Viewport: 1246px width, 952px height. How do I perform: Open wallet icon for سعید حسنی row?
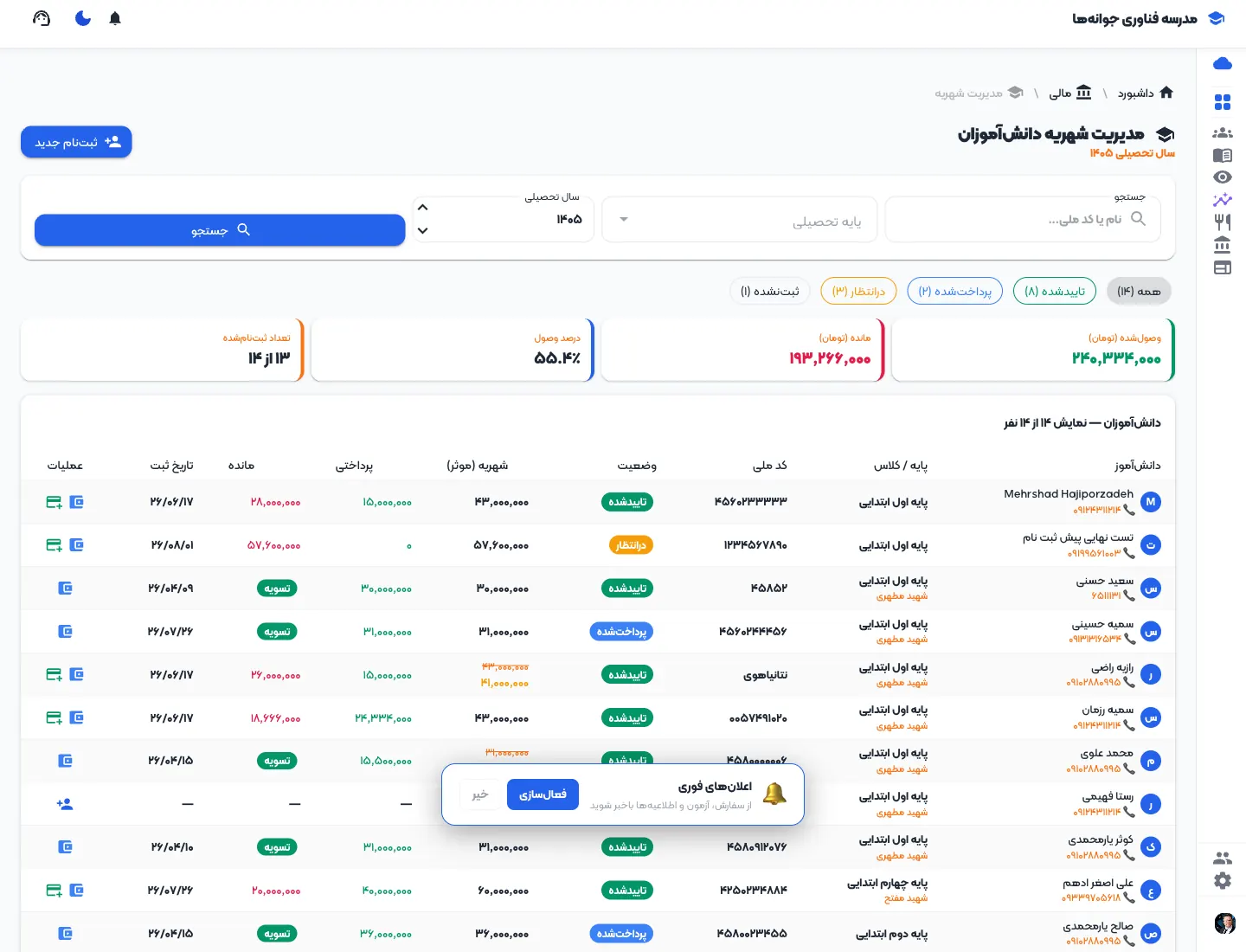[65, 589]
